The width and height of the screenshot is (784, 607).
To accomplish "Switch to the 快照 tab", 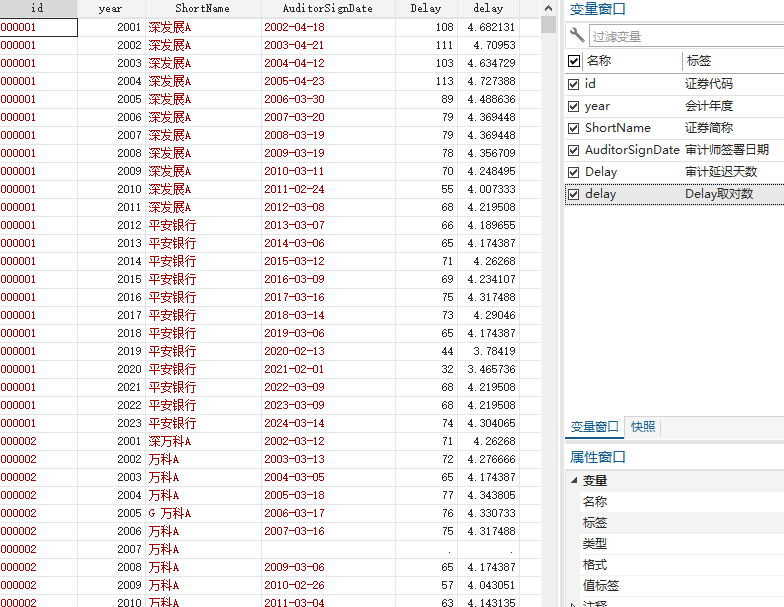I will click(x=643, y=426).
